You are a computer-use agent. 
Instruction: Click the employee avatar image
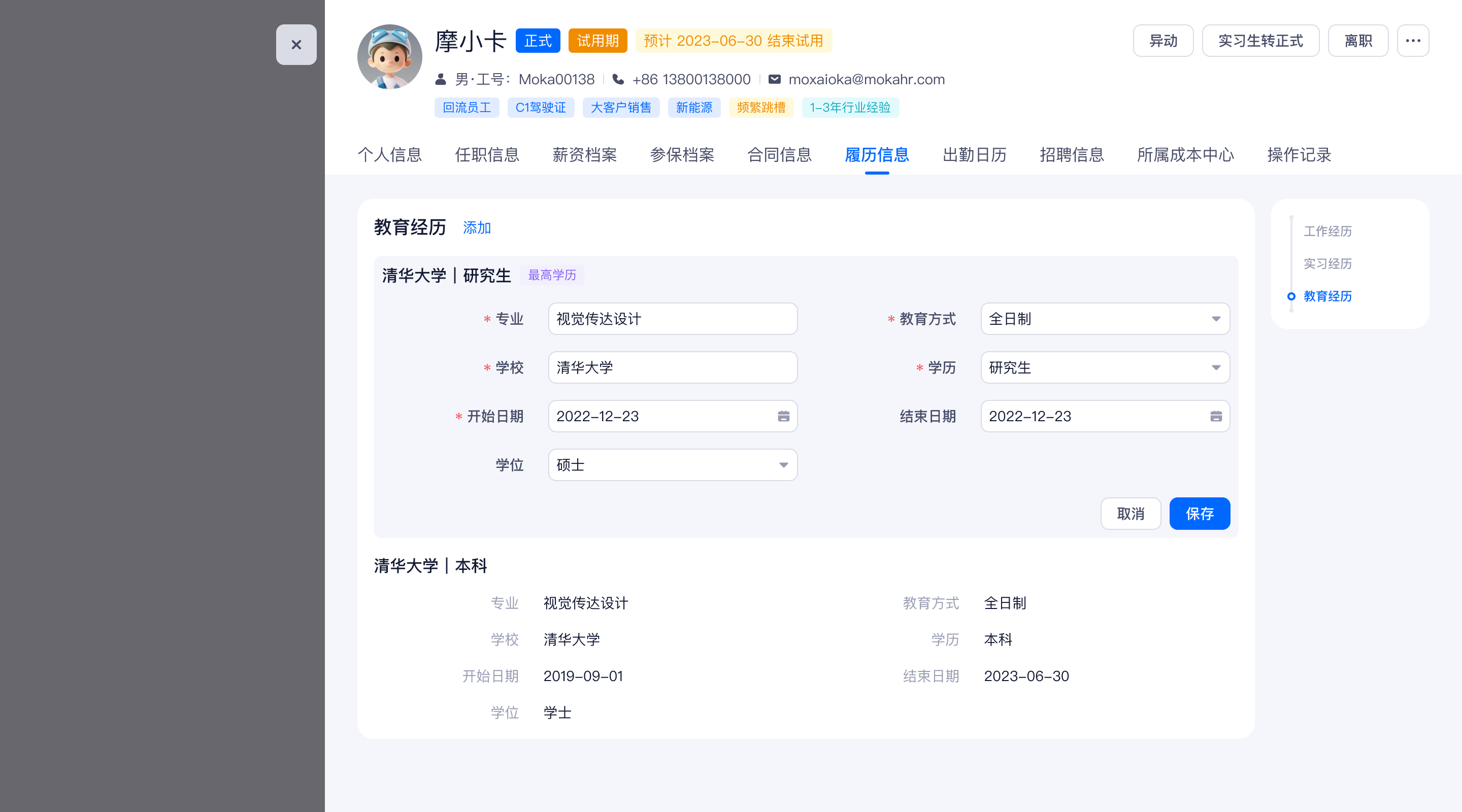[x=389, y=57]
